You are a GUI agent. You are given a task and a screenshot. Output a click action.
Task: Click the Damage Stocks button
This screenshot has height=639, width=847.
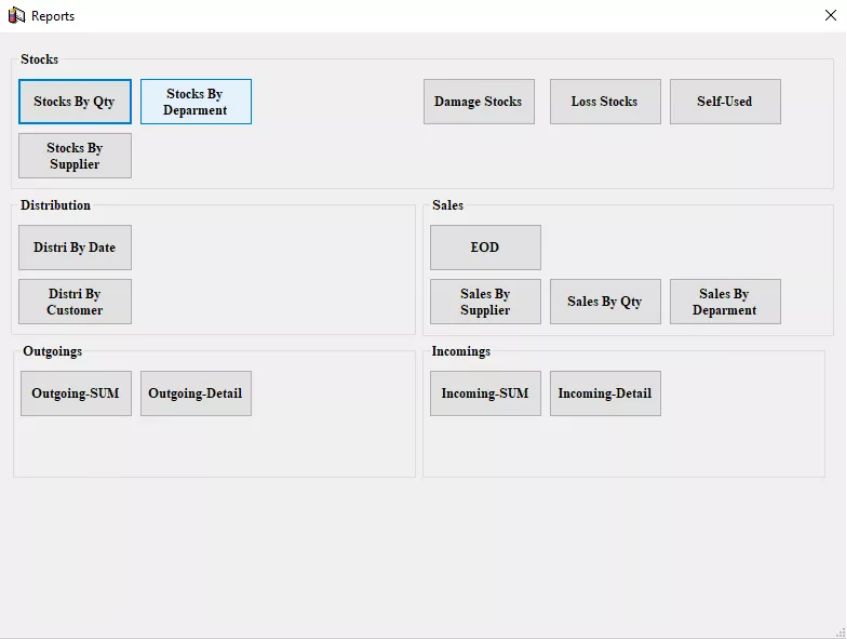[x=478, y=102]
